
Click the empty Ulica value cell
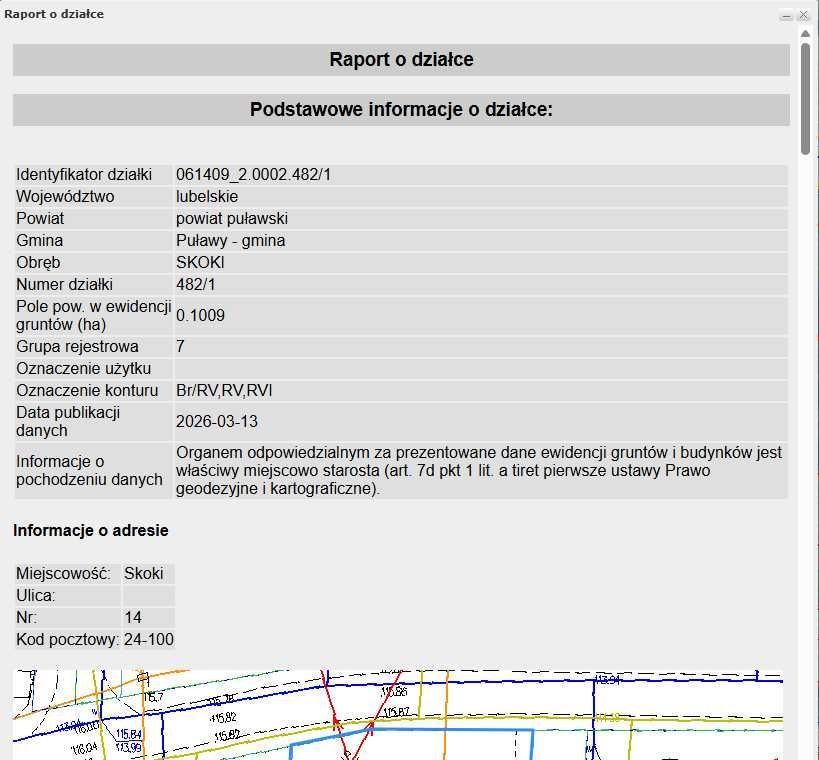pyautogui.click(x=148, y=596)
